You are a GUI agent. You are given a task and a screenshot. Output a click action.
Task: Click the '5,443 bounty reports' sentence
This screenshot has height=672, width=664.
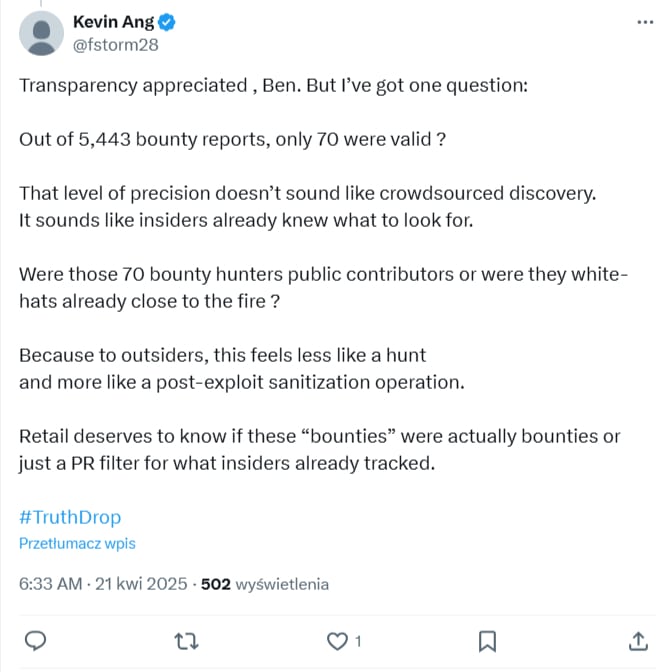pyautogui.click(x=232, y=139)
